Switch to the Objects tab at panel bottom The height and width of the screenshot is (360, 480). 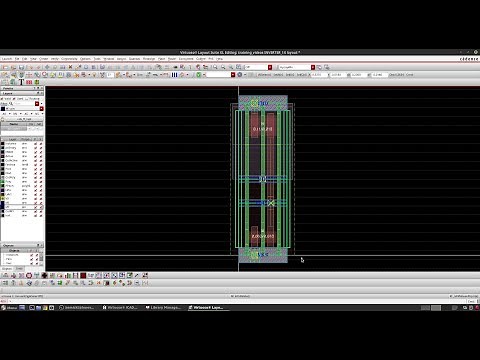pos(7,268)
